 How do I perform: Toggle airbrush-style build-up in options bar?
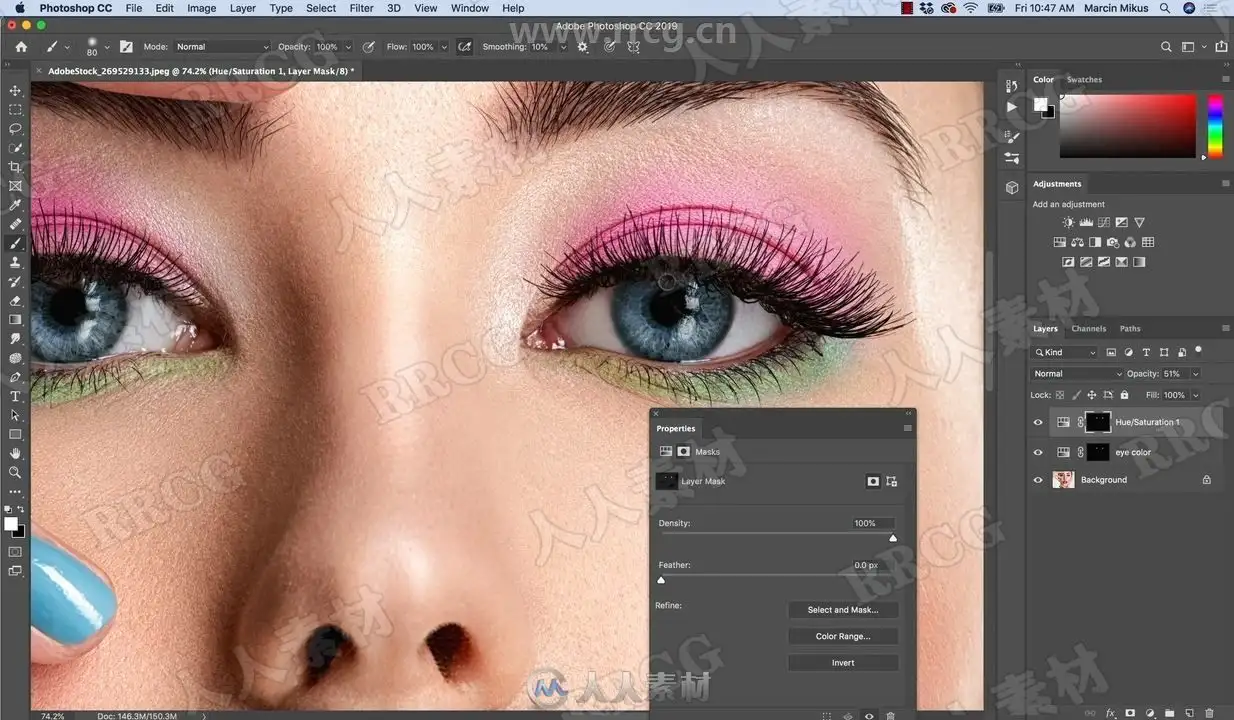pyautogui.click(x=465, y=47)
